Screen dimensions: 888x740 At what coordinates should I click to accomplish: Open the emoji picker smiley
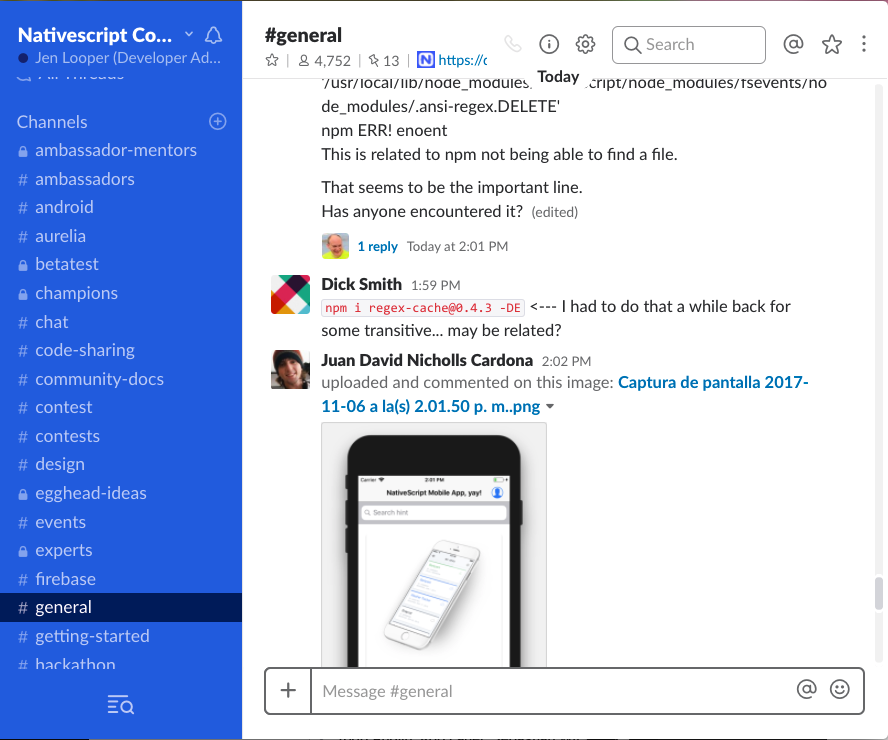tap(839, 689)
